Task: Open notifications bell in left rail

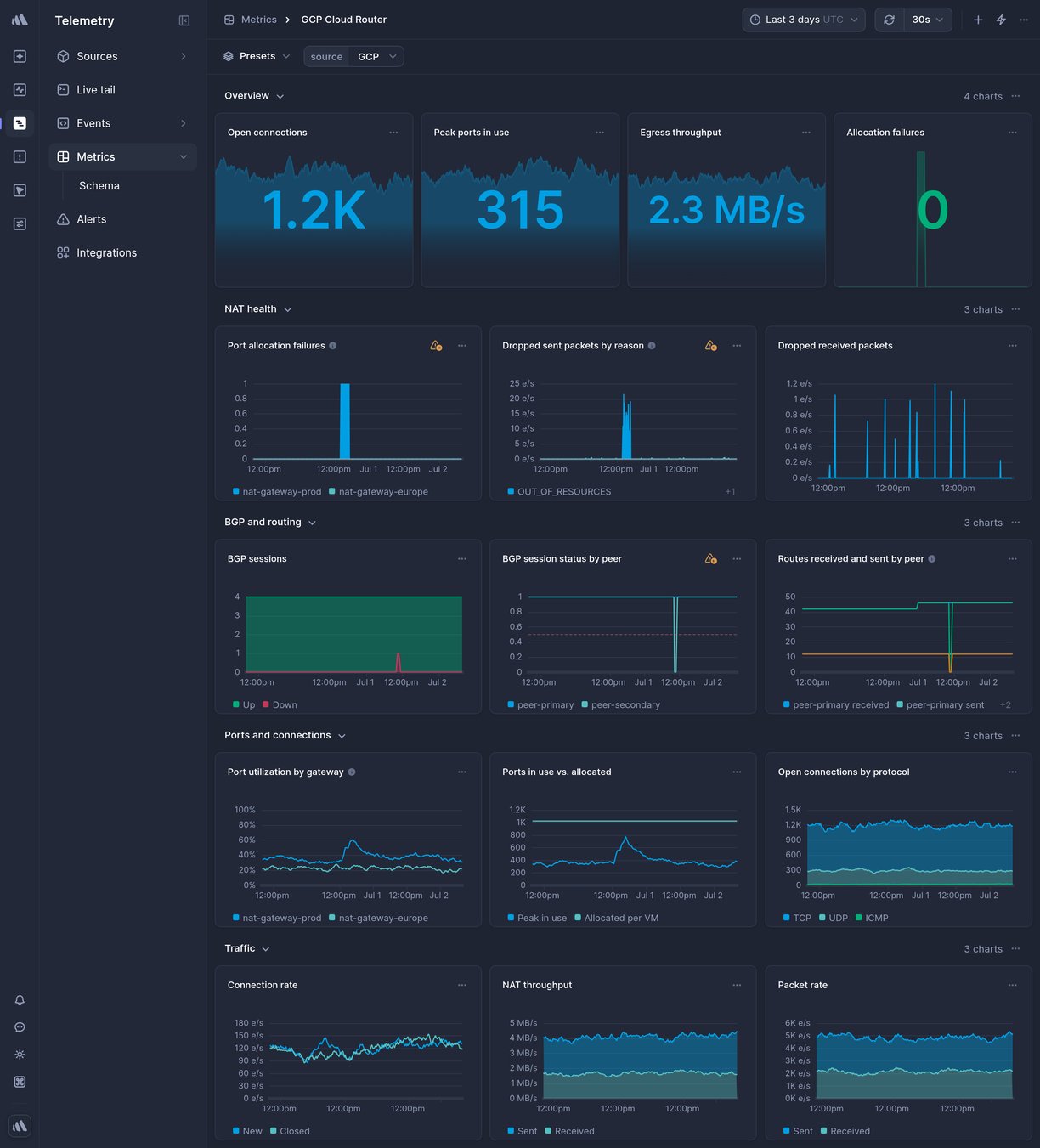Action: pyautogui.click(x=20, y=1000)
